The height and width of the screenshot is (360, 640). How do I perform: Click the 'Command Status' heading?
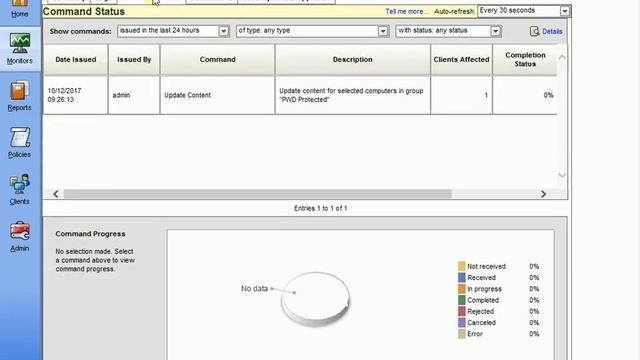pos(84,11)
